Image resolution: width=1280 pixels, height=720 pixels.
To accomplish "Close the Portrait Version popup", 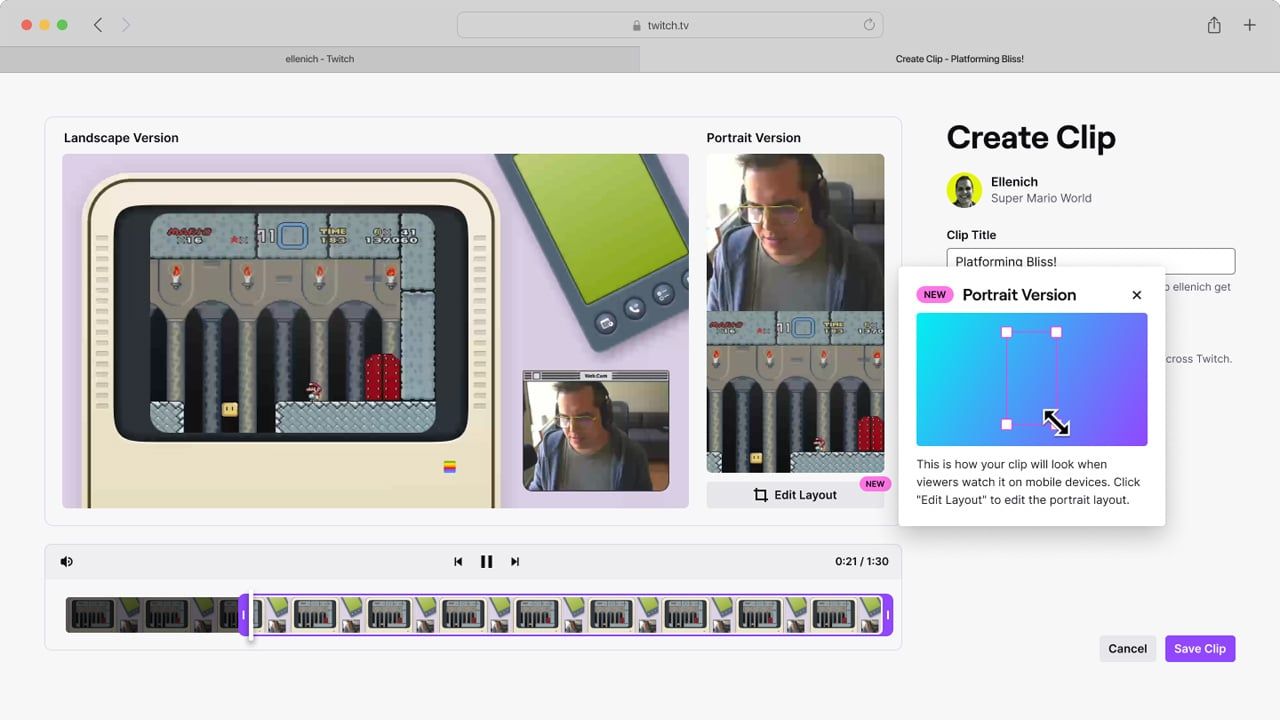I will [x=1136, y=295].
